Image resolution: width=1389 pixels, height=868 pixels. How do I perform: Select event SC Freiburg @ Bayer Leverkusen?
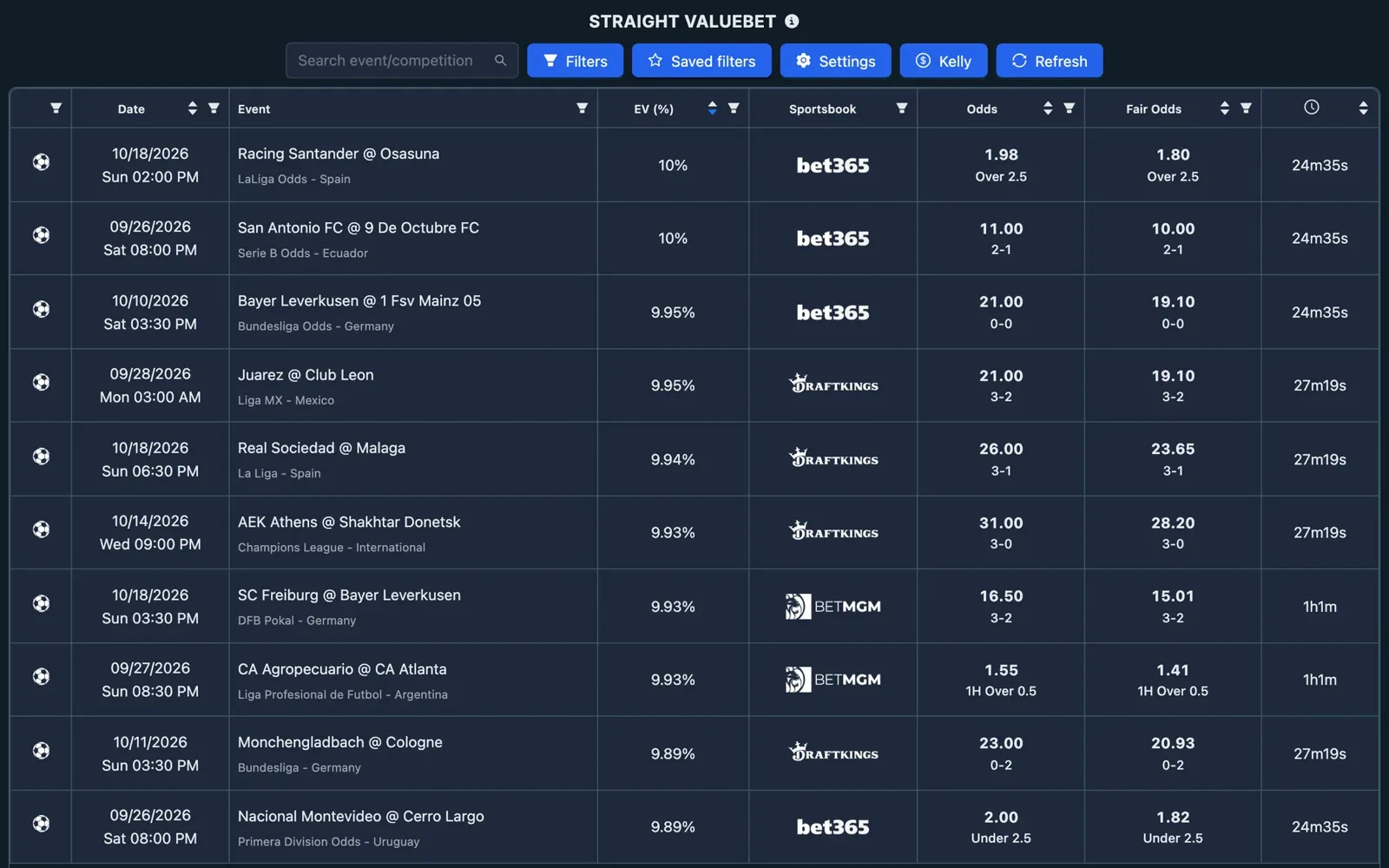pos(349,595)
